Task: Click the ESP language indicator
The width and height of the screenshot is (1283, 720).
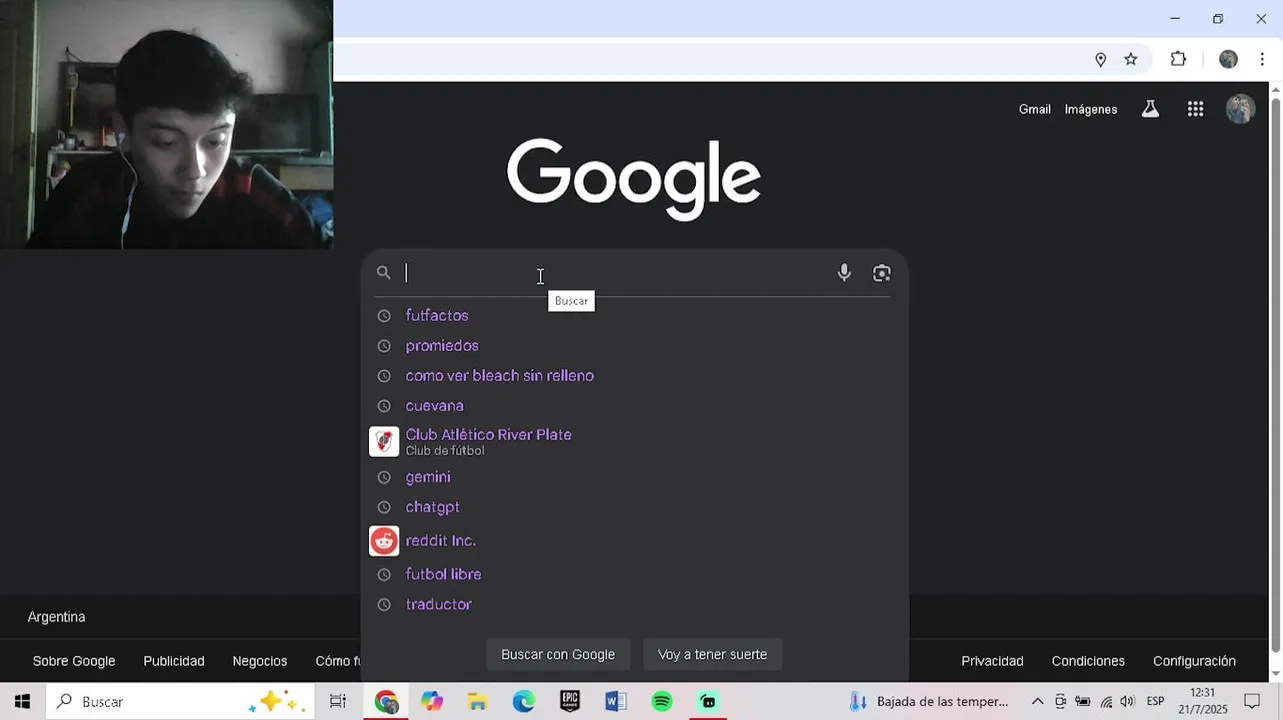Action: click(1155, 702)
